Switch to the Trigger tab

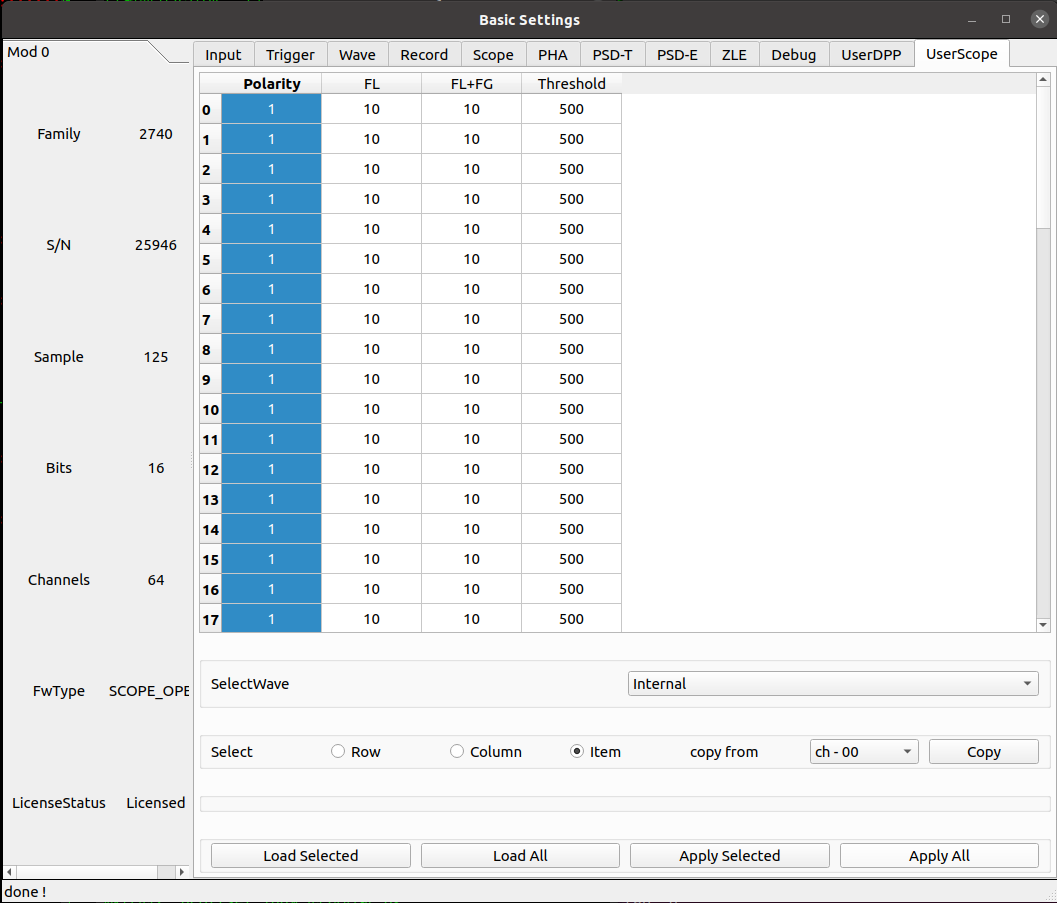click(290, 55)
